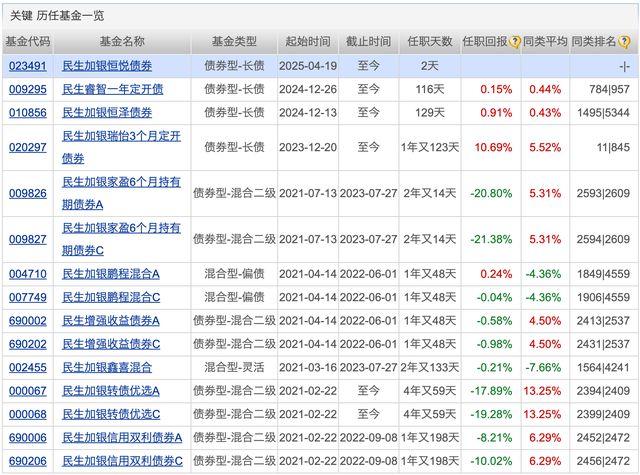Image resolution: width=640 pixels, height=475 pixels.
Task: Select start date 2023-12-20
Action: click(x=308, y=147)
